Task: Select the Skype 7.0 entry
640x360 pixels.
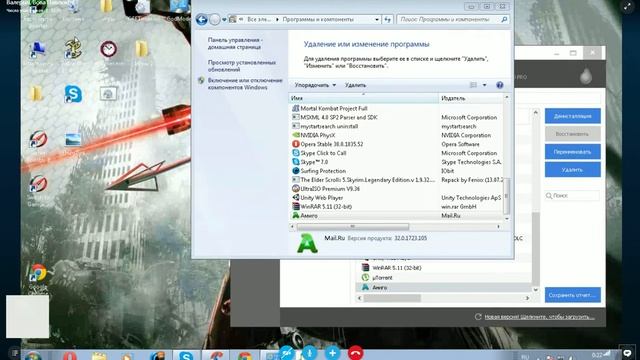Action: [x=314, y=162]
